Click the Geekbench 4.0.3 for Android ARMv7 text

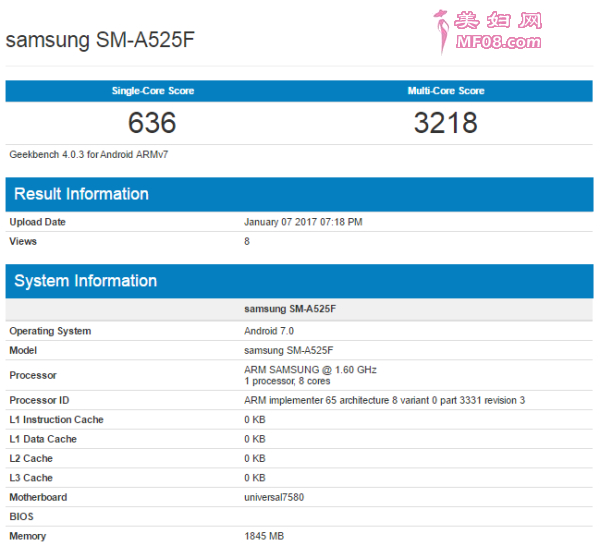tap(89, 155)
